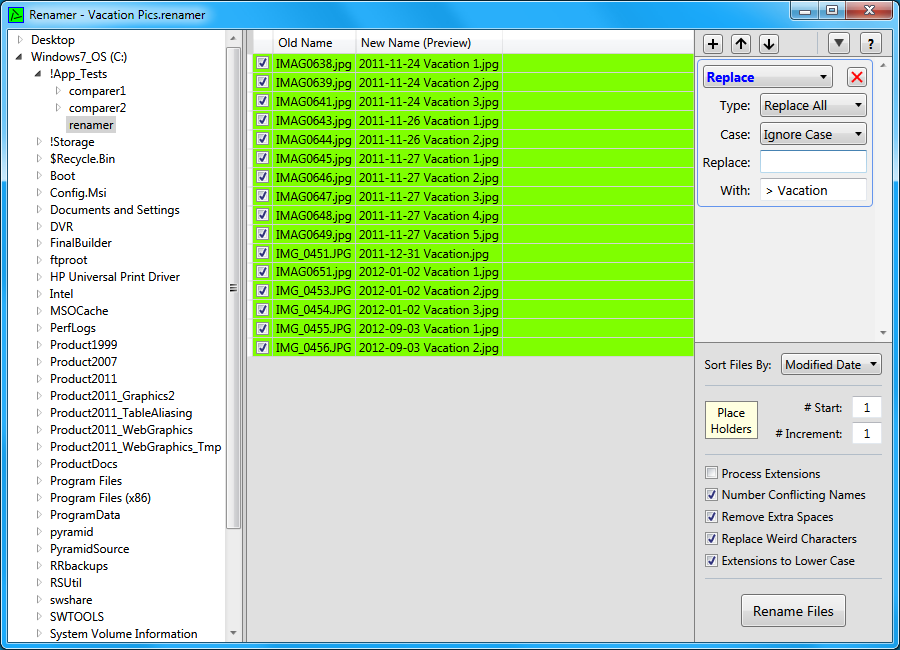Expand the Program Files tree node

(38, 481)
